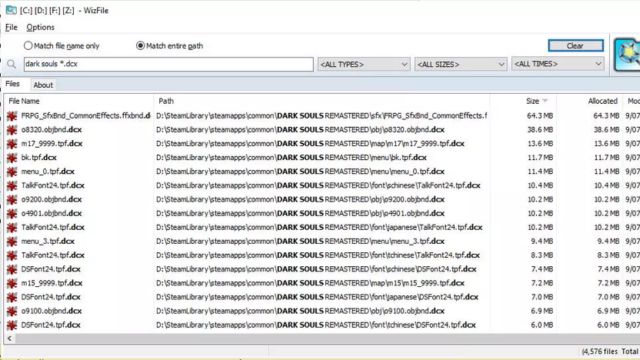Click the Size column sort arrow
640x360 pixels.
[x=545, y=101]
